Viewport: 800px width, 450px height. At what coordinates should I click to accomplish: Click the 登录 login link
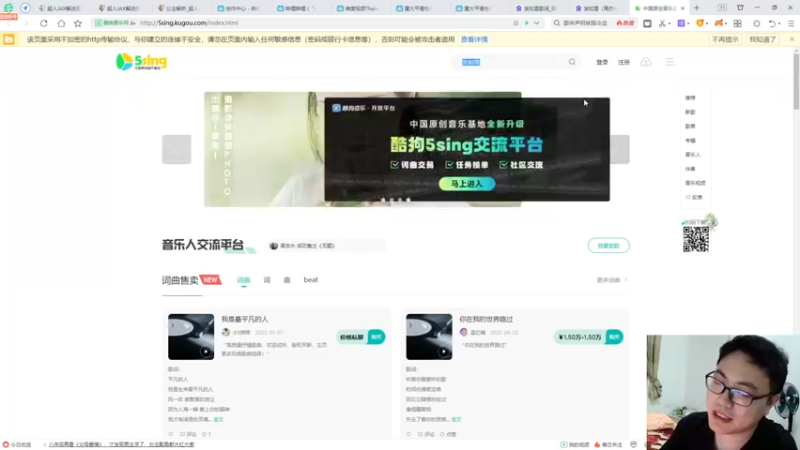(602, 62)
